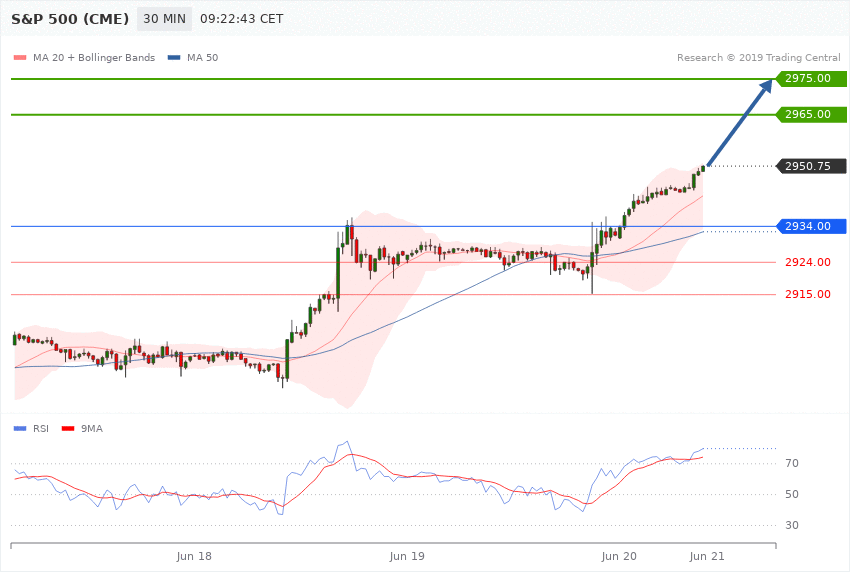Image resolution: width=850 pixels, height=576 pixels.
Task: Click the 09:22:43 CET timestamp
Action: click(x=241, y=19)
